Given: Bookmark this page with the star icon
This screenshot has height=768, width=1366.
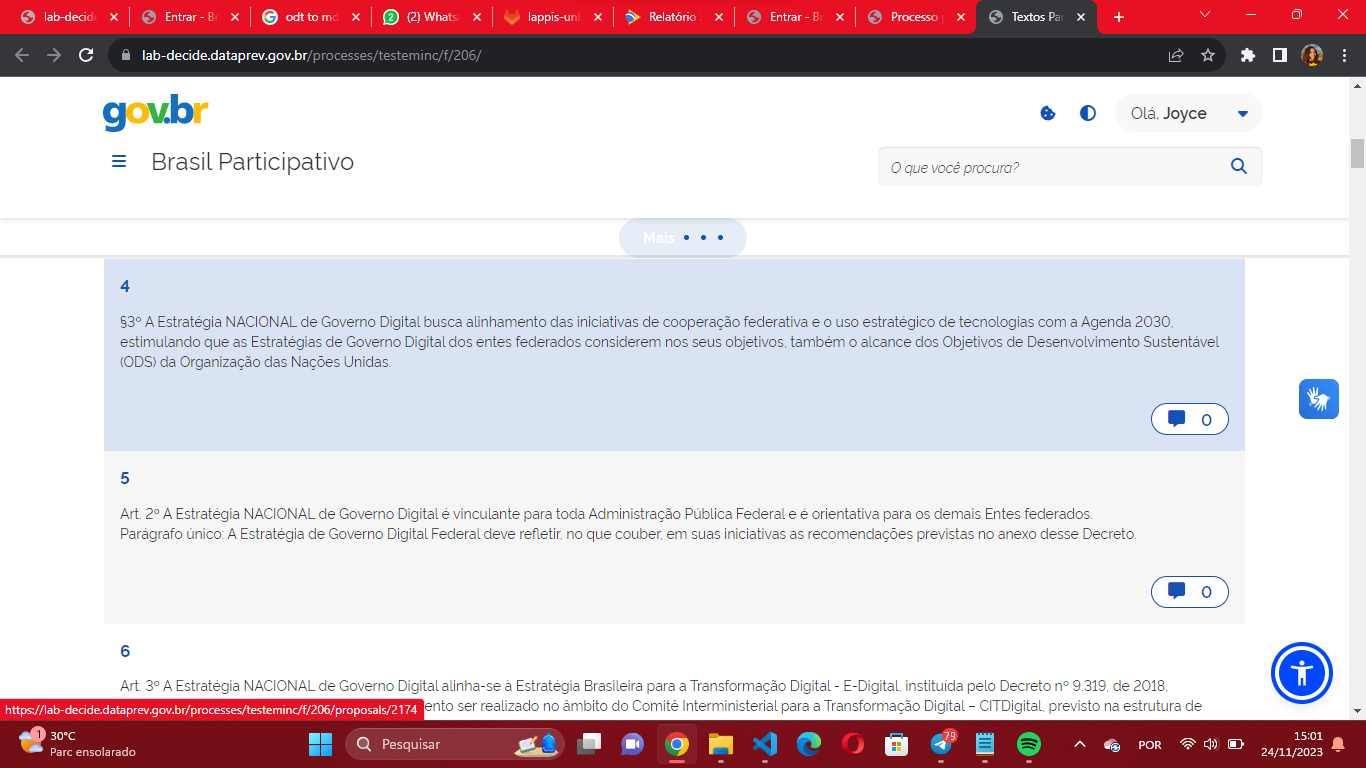Looking at the screenshot, I should pos(1208,55).
